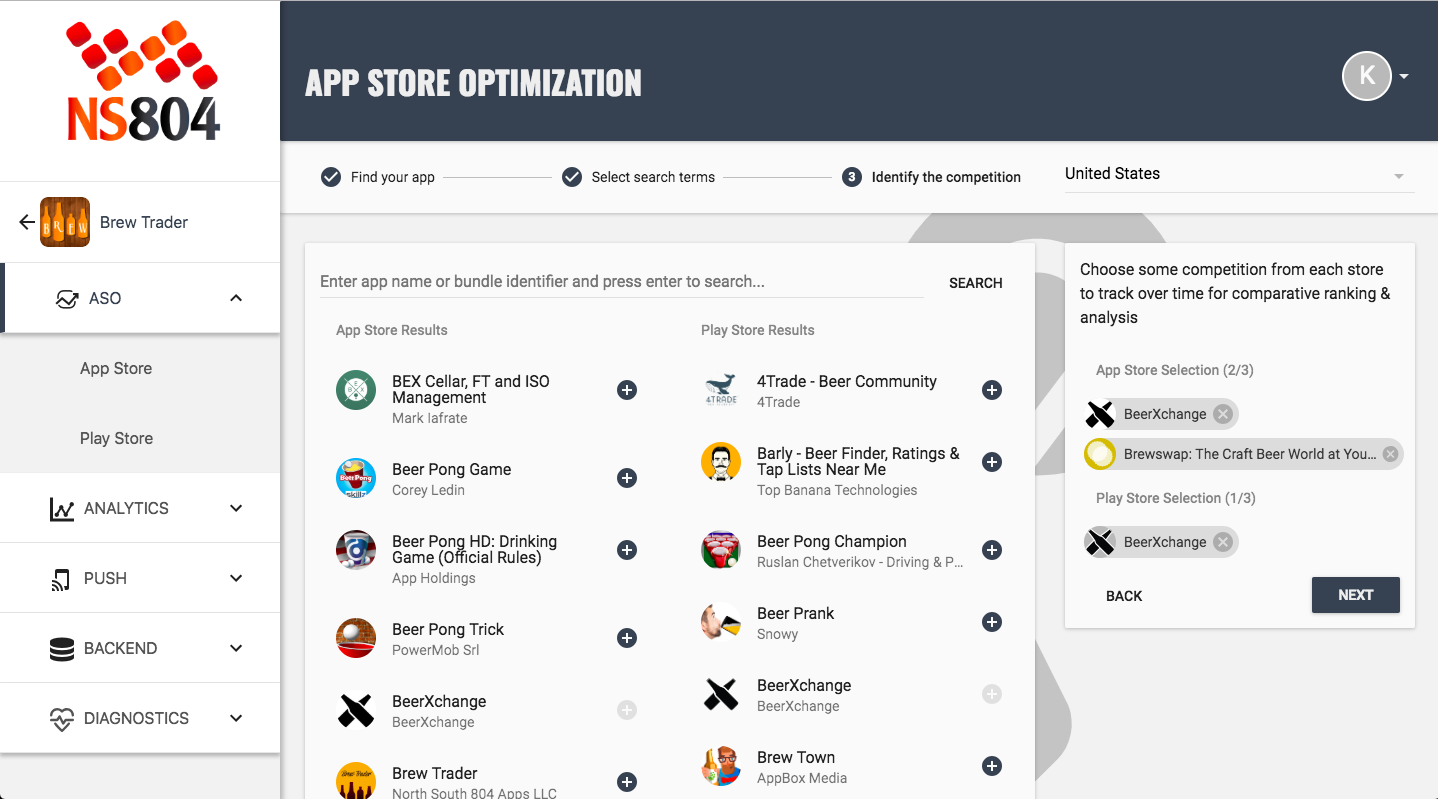The image size is (1438, 799).
Task: Click the Beer Prank app thumbnail
Action: (x=721, y=622)
